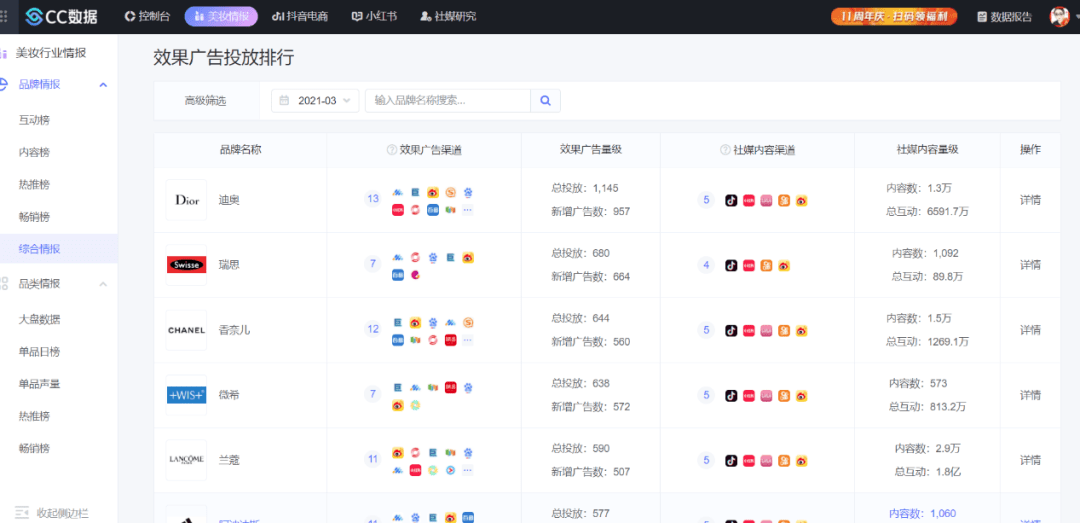Click the 数据报告 button in header

(x=1005, y=17)
